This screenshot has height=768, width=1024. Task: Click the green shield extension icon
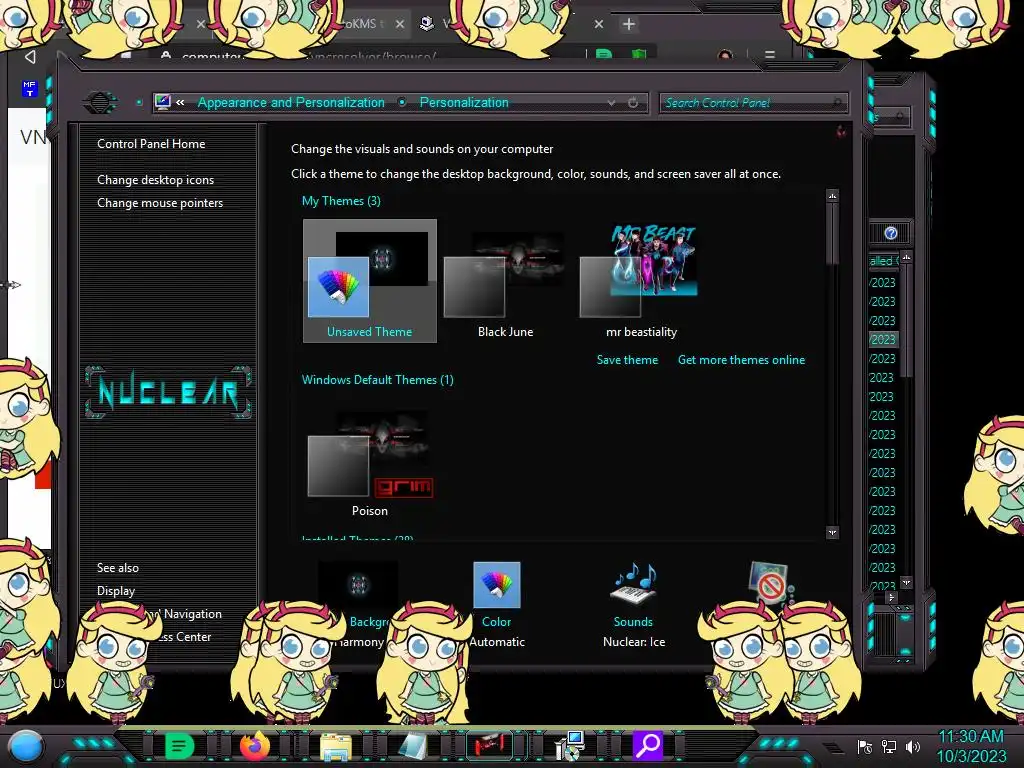point(639,55)
